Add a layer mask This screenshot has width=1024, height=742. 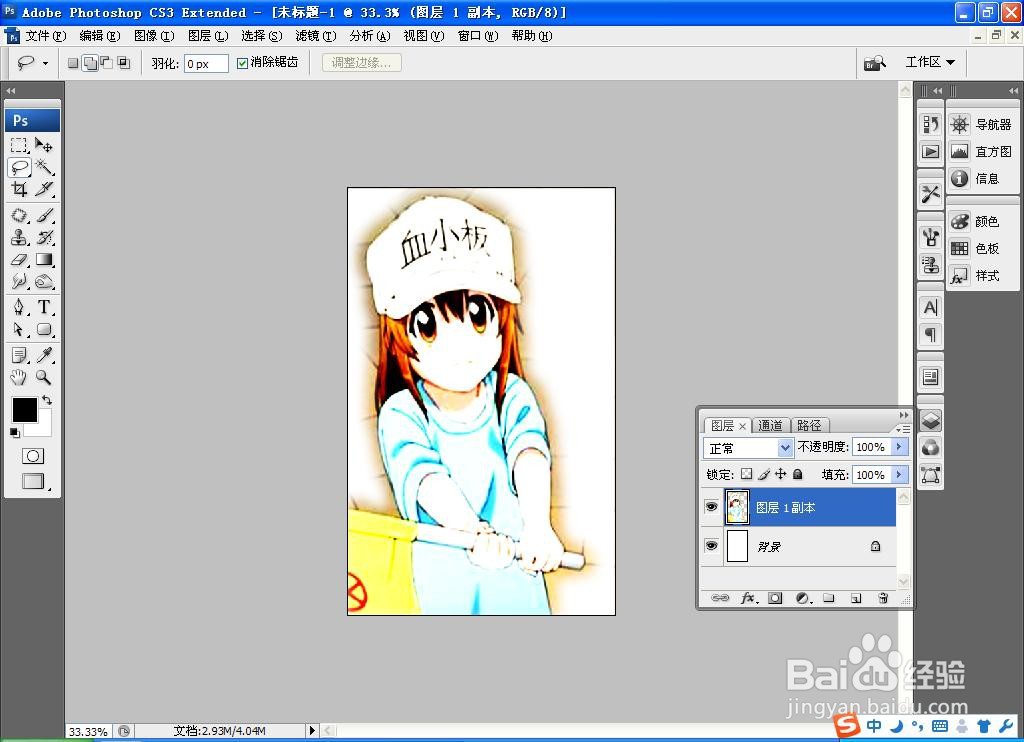775,598
